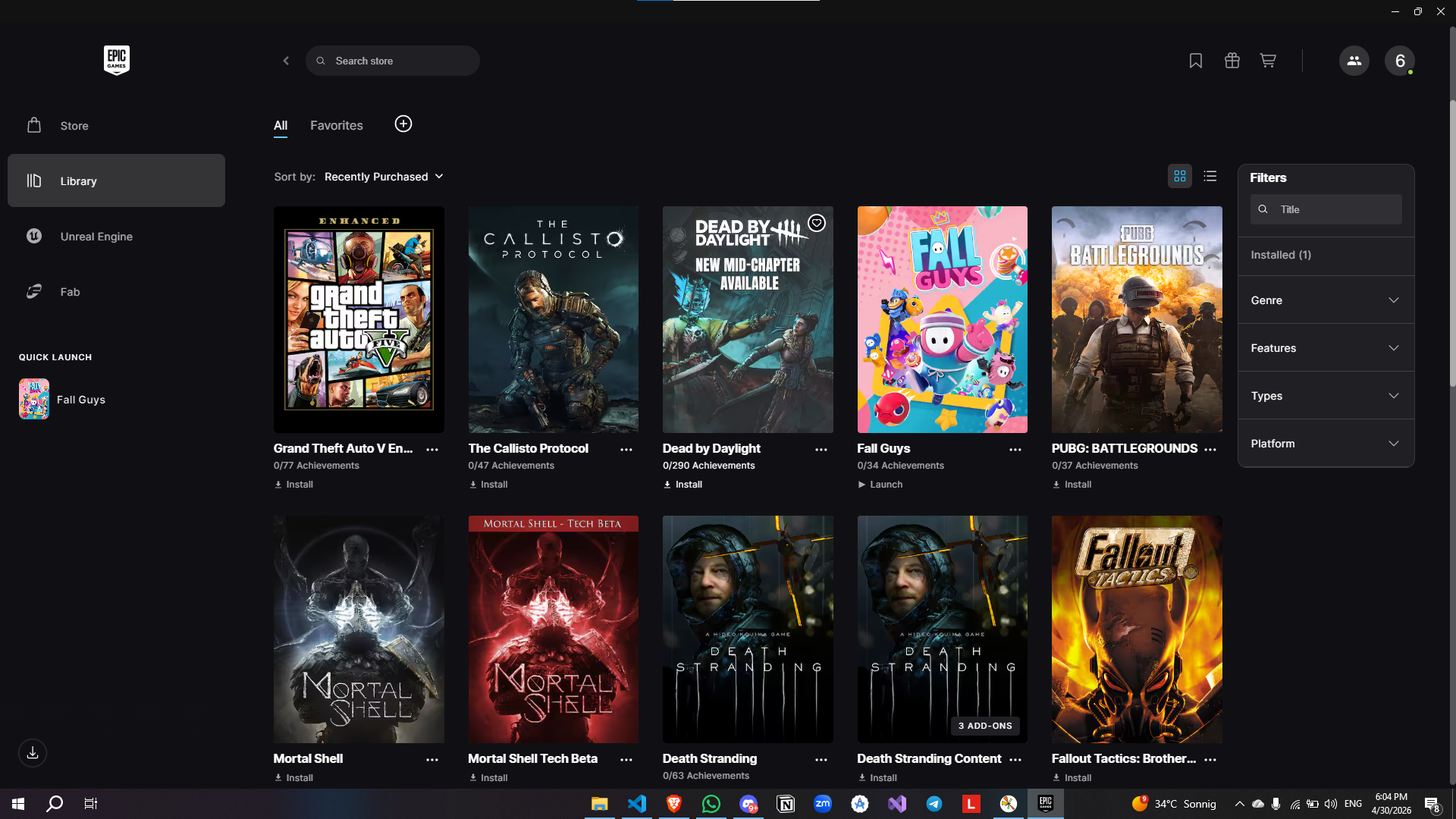Install PUBG: BATTLEGROUNDS
1456x819 pixels.
(1072, 485)
